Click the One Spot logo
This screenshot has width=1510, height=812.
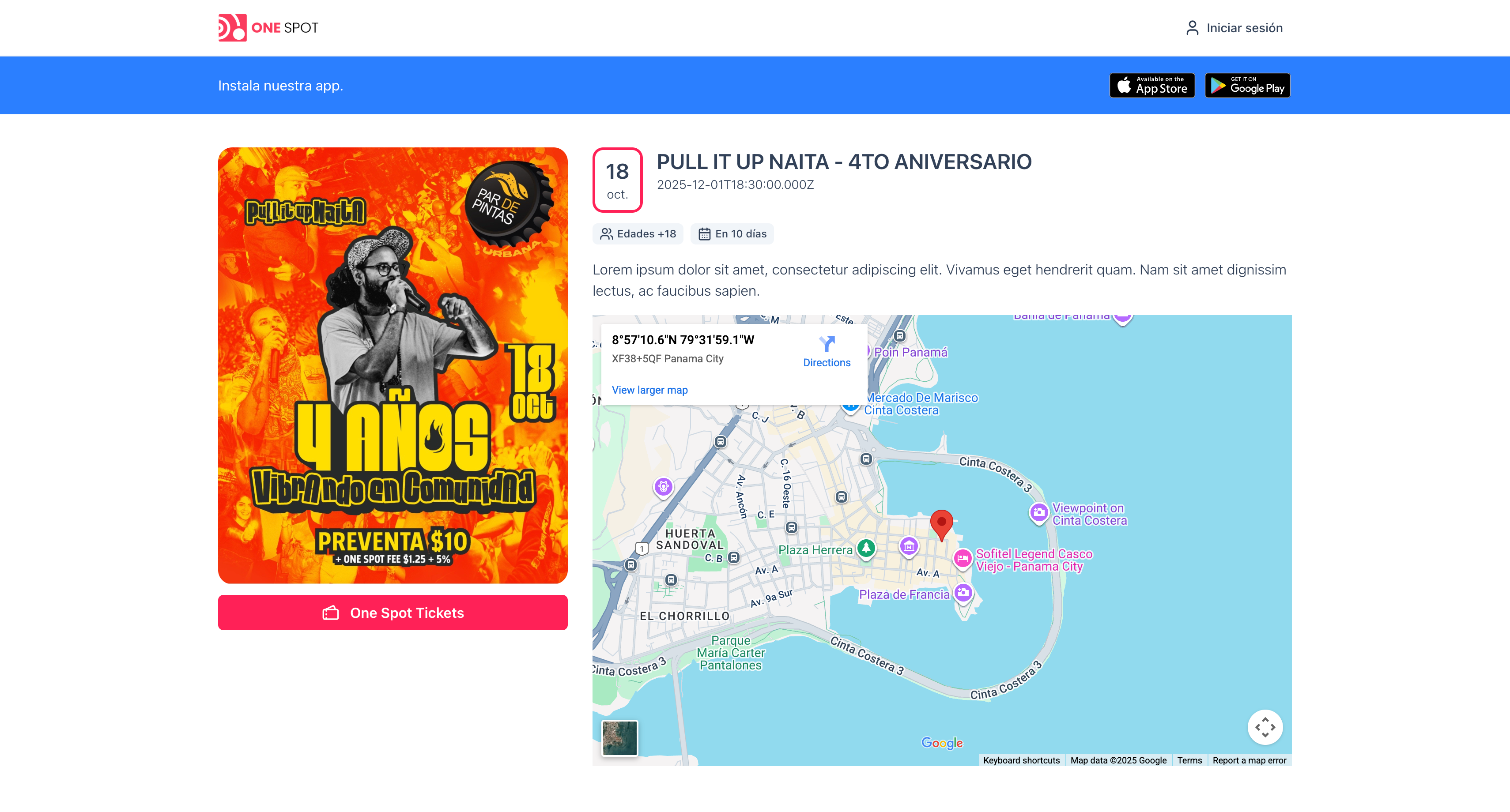click(x=268, y=27)
